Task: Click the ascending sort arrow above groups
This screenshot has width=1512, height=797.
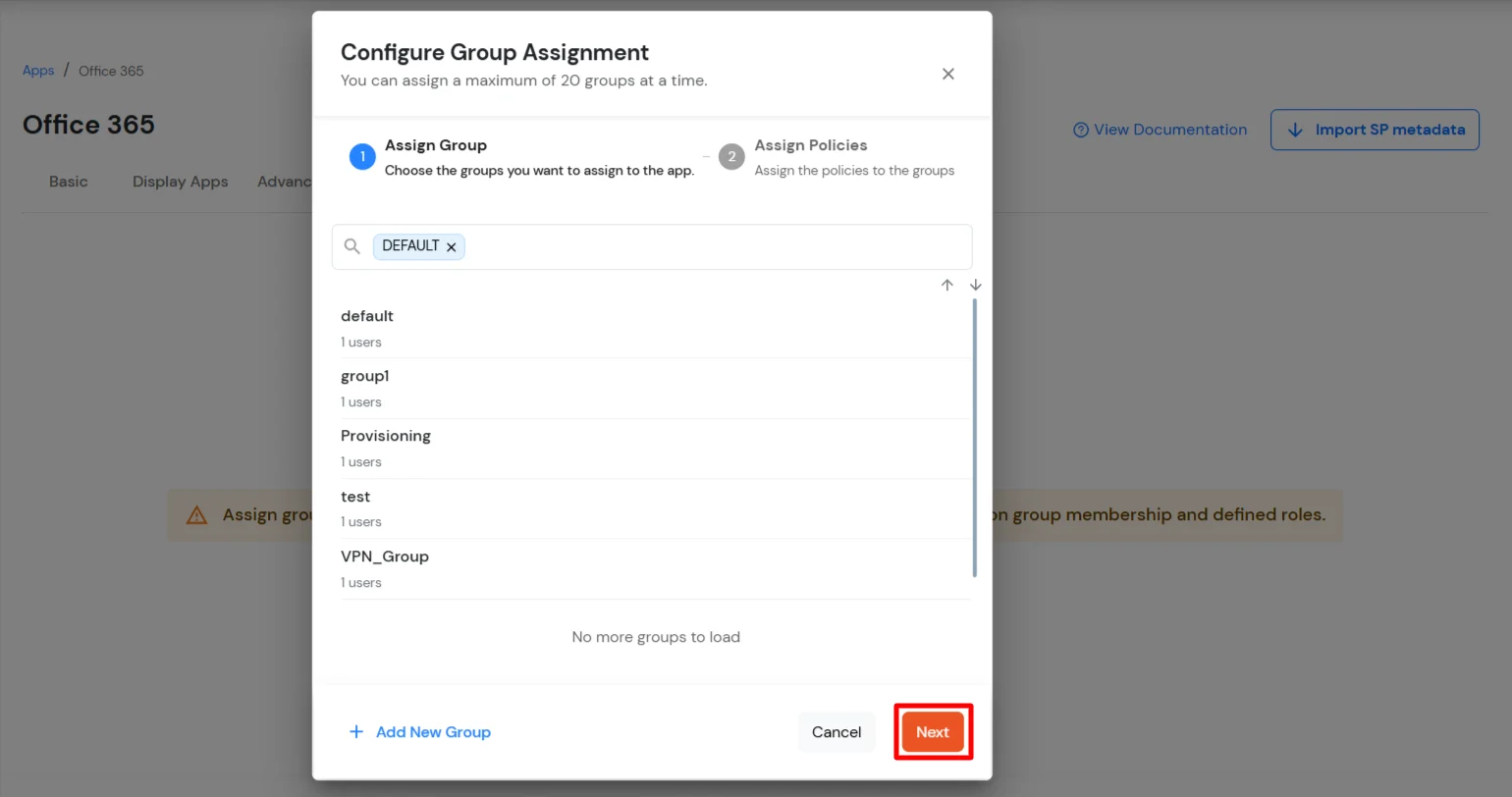Action: pos(946,285)
